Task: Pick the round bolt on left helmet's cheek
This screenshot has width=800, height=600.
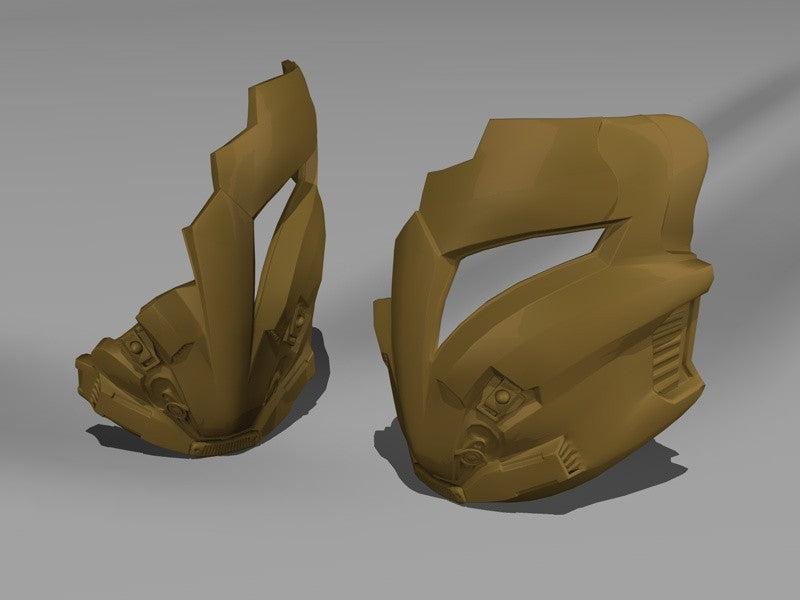Action: point(136,347)
